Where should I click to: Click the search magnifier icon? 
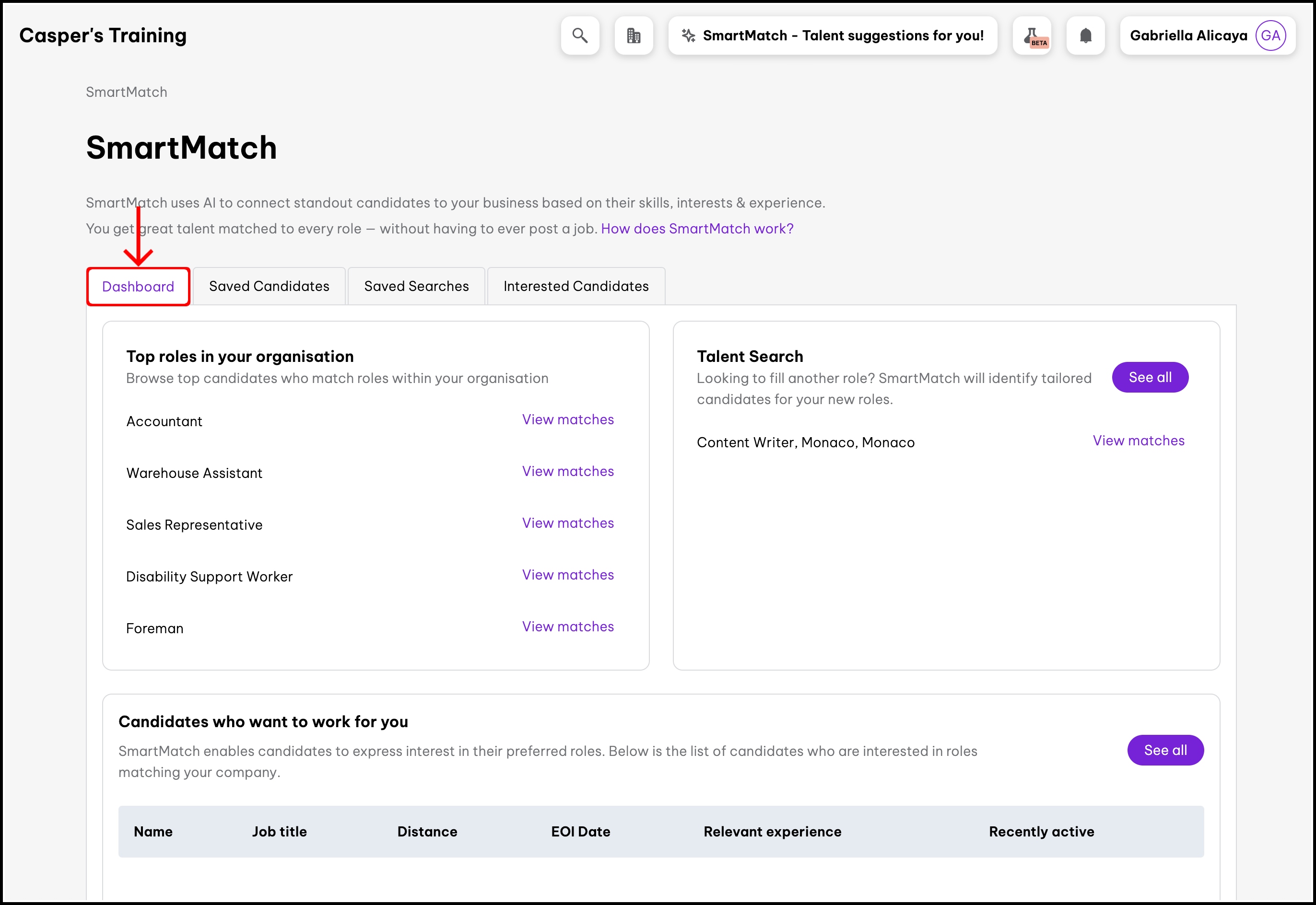point(580,36)
